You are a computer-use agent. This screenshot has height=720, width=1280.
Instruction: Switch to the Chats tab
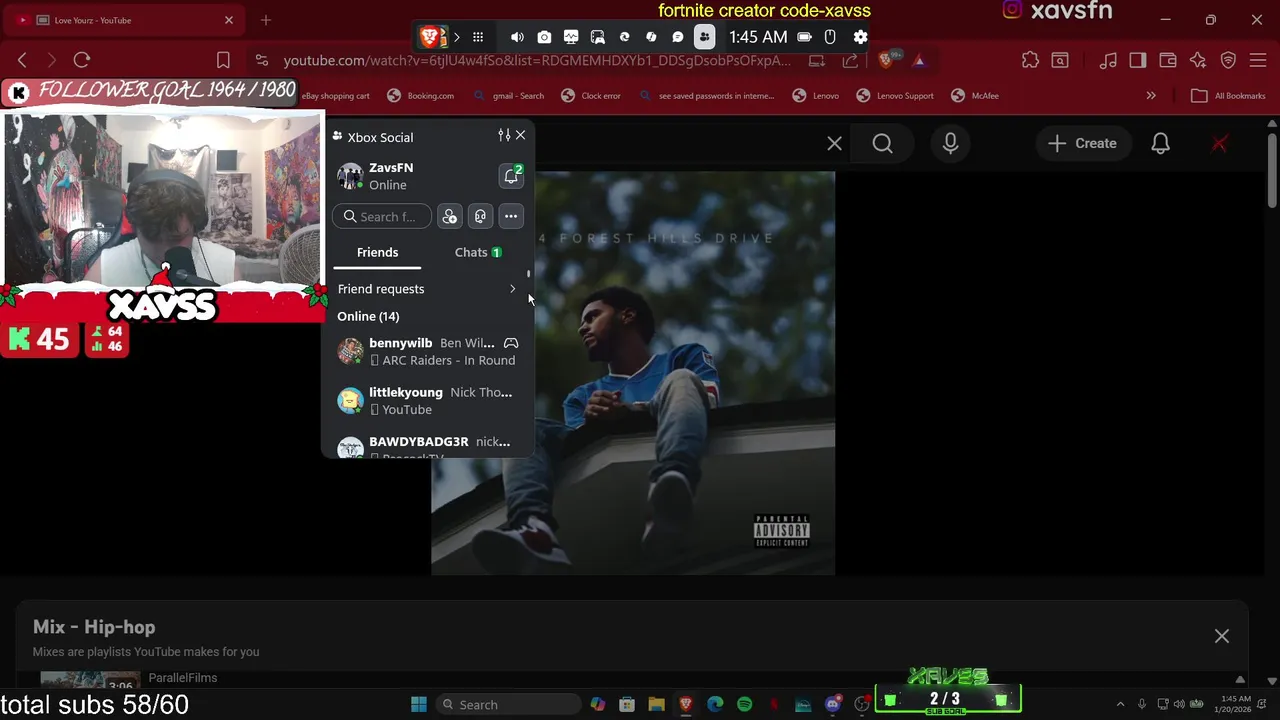478,253
